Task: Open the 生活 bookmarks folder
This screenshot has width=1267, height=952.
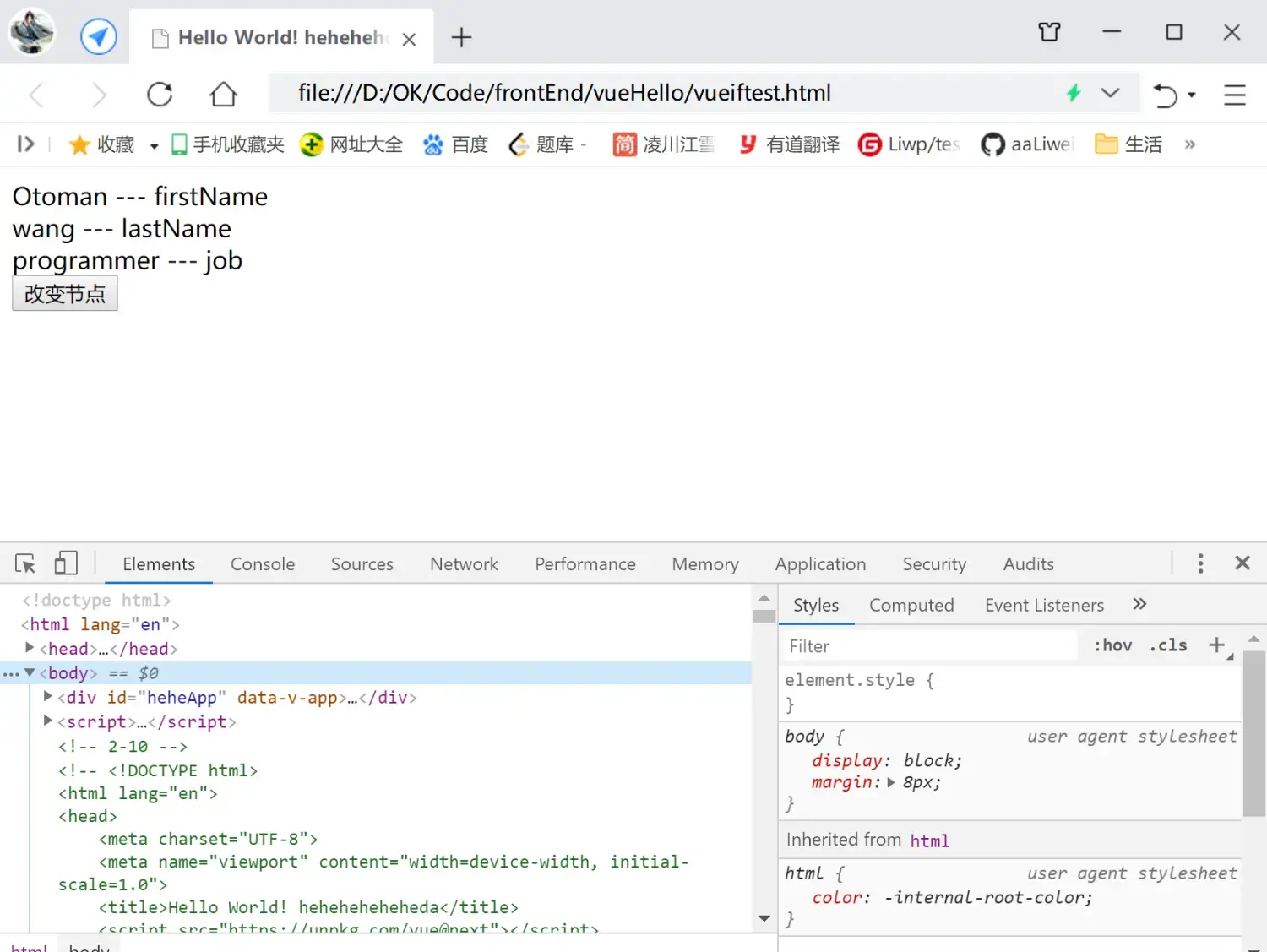Action: pyautogui.click(x=1128, y=144)
